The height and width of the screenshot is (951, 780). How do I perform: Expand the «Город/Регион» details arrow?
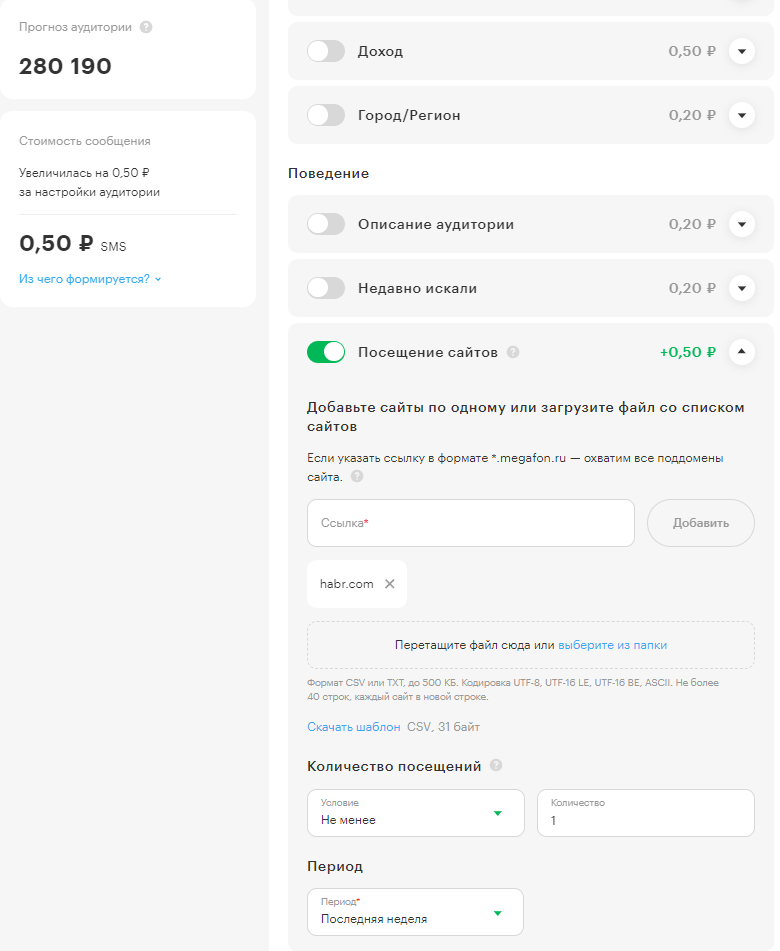click(x=742, y=115)
